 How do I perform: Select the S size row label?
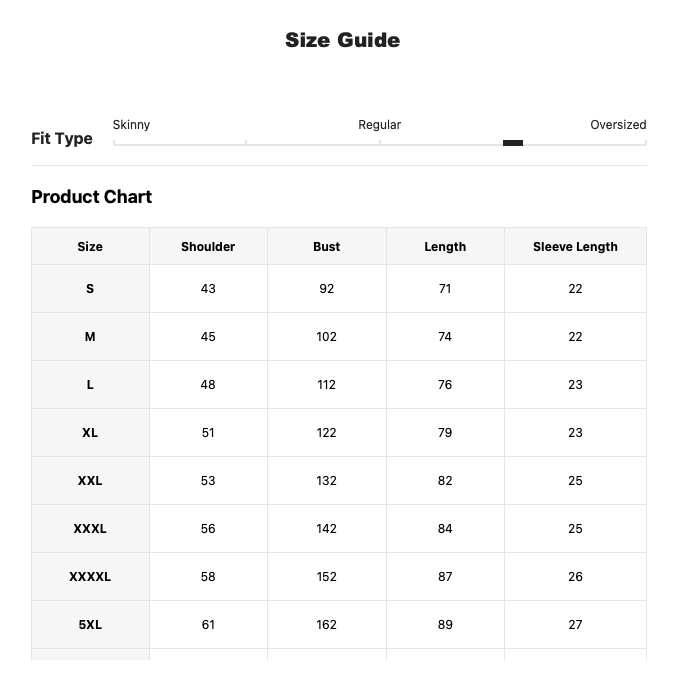click(90, 289)
